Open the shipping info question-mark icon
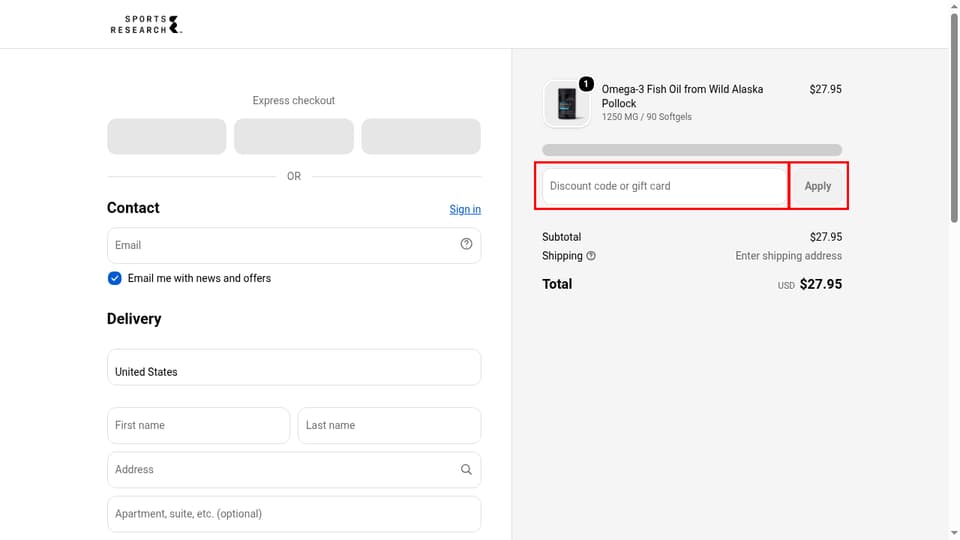 [x=591, y=256]
